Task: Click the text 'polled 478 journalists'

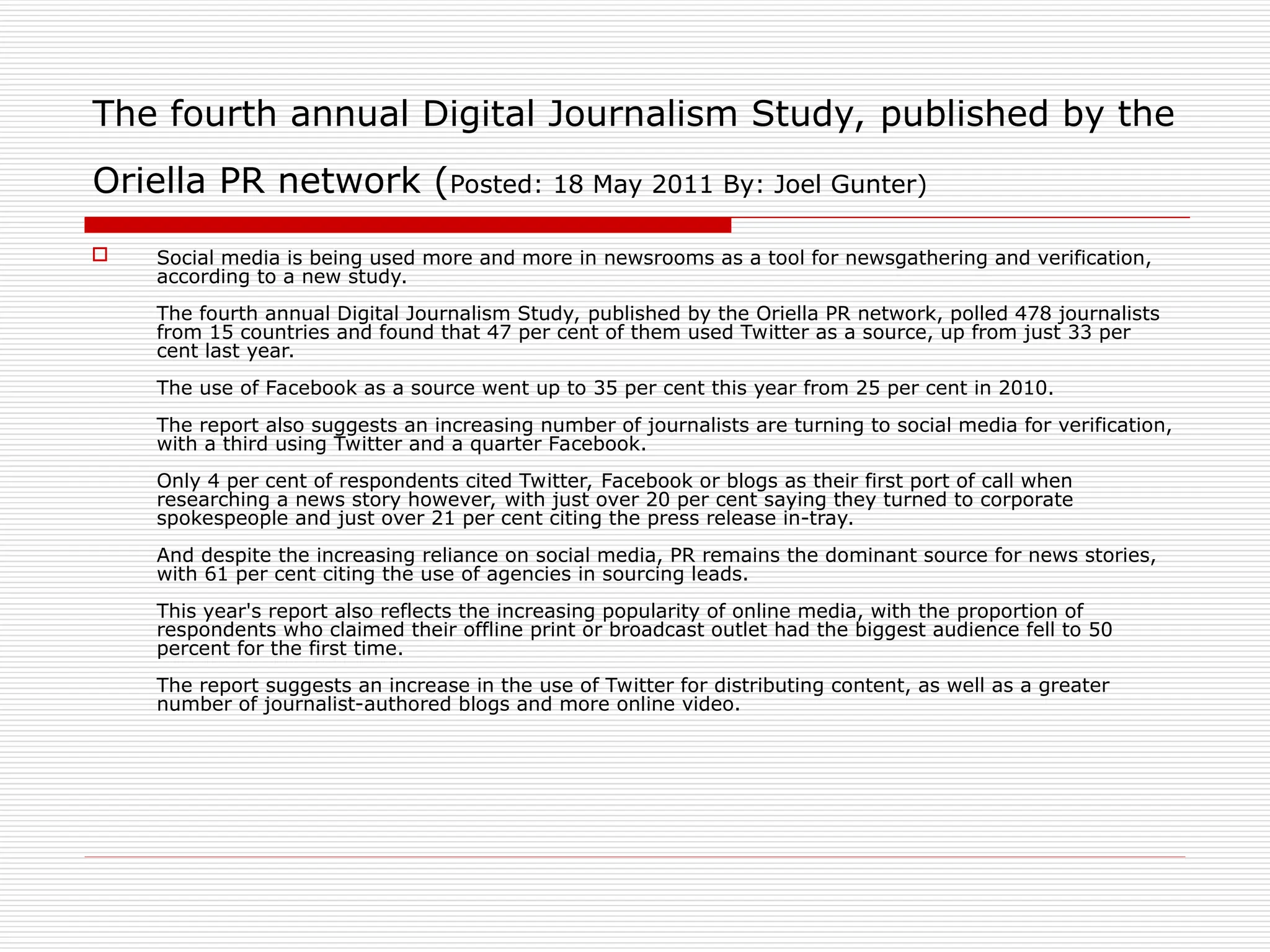Action: click(1054, 314)
